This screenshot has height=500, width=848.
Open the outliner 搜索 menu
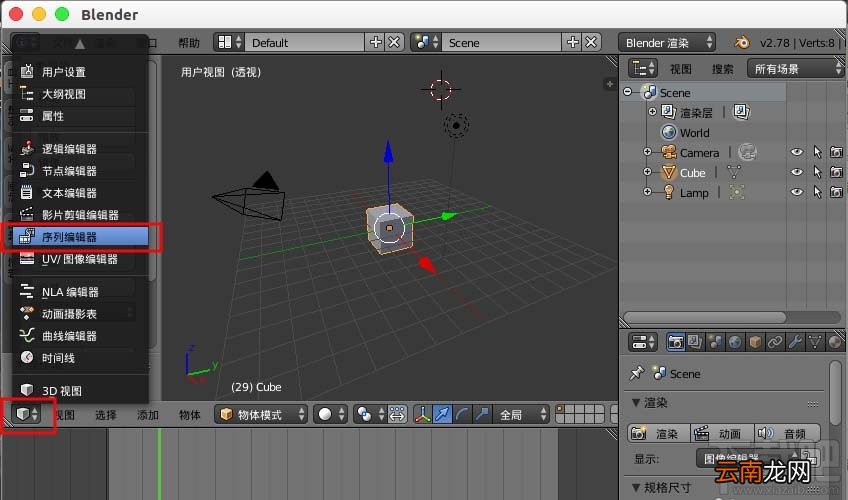pyautogui.click(x=723, y=69)
